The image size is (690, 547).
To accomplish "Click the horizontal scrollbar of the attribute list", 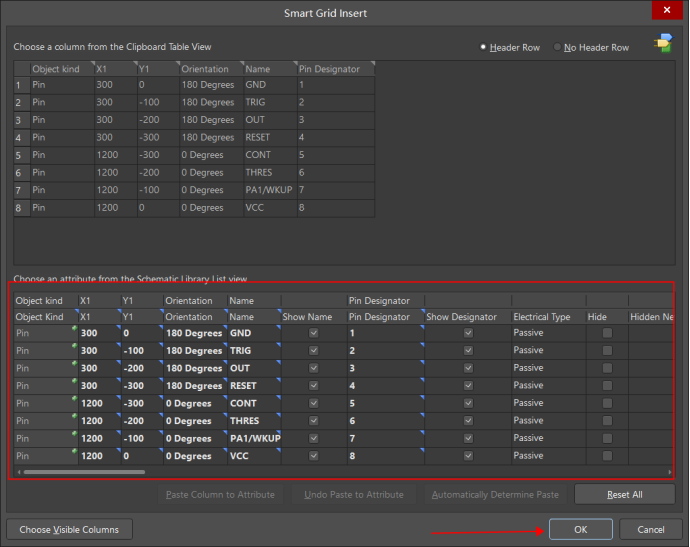I will coord(85,472).
